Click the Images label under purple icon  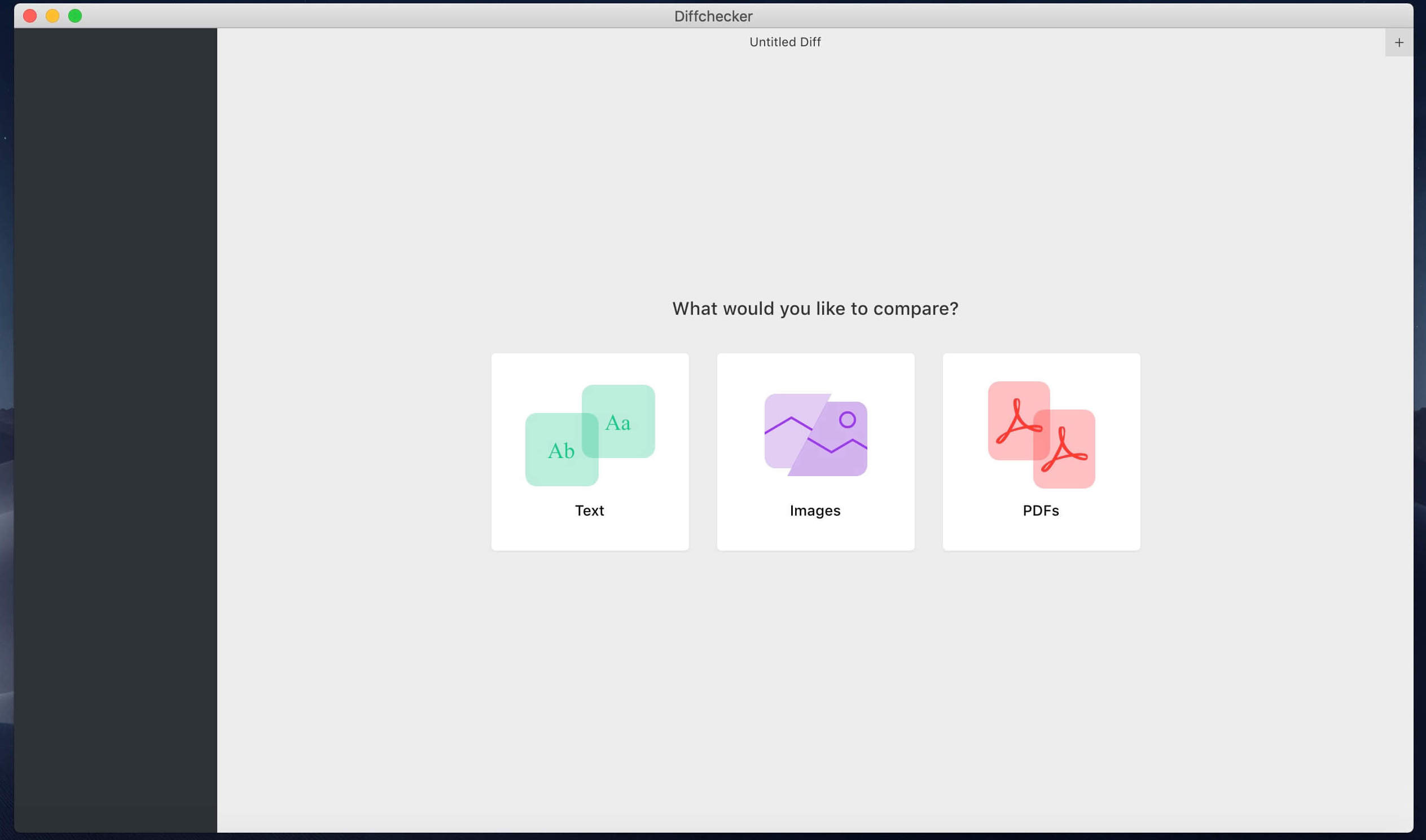pos(815,511)
